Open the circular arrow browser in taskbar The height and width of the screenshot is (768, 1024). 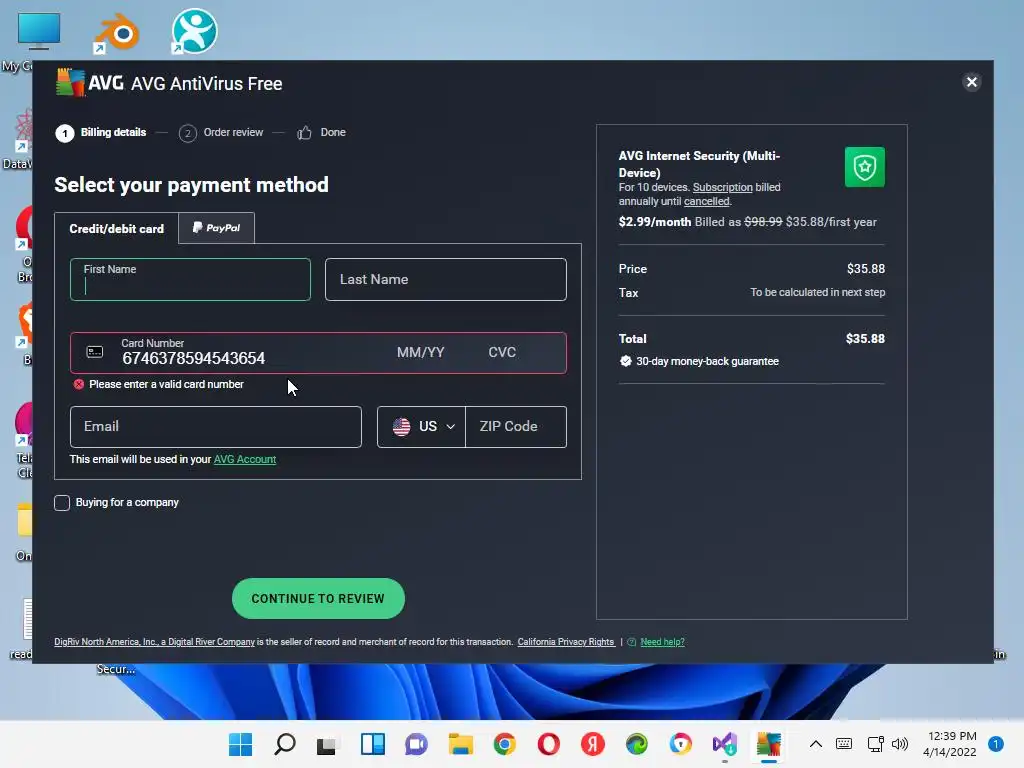(x=680, y=744)
